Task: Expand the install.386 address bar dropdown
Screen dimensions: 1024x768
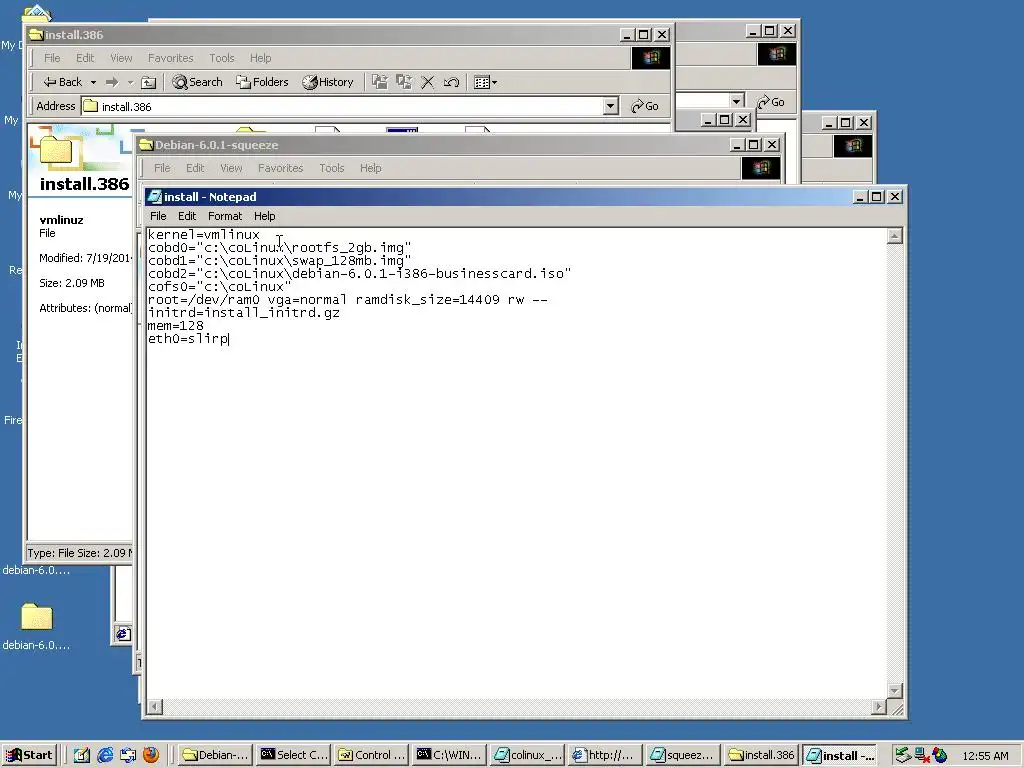Action: (611, 106)
